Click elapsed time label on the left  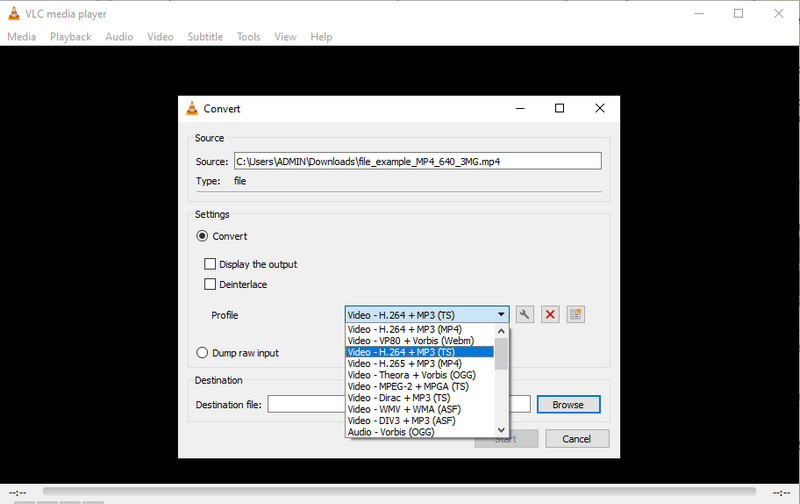(x=18, y=493)
